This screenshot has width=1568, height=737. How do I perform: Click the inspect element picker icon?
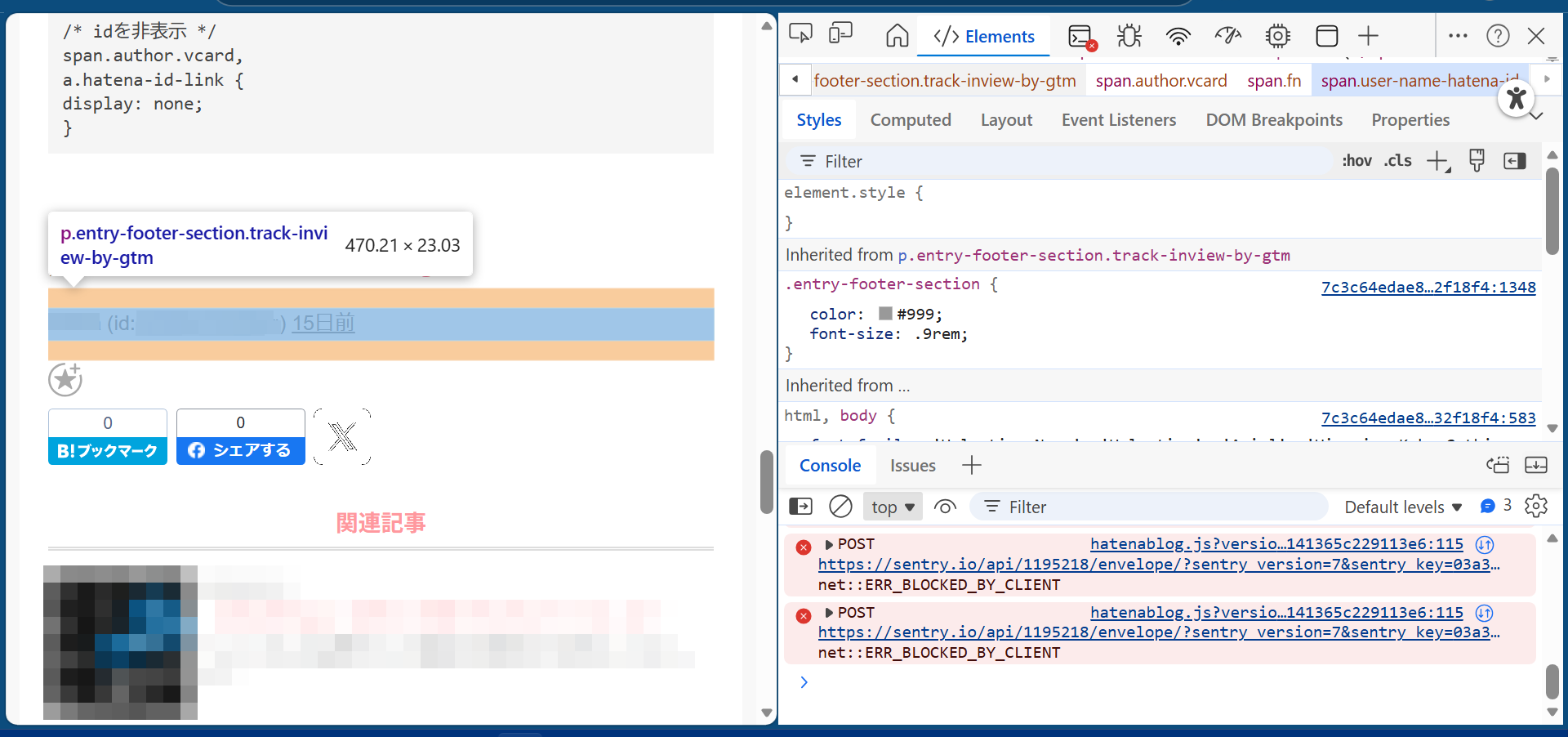[x=800, y=34]
